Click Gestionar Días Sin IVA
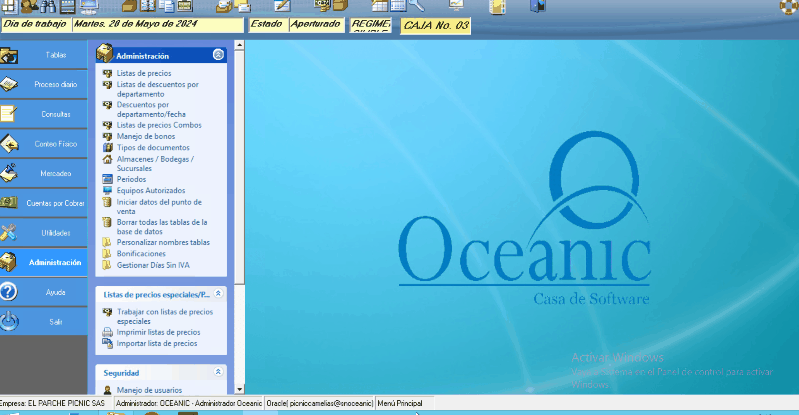Screen dimensions: 799x415 point(153,264)
